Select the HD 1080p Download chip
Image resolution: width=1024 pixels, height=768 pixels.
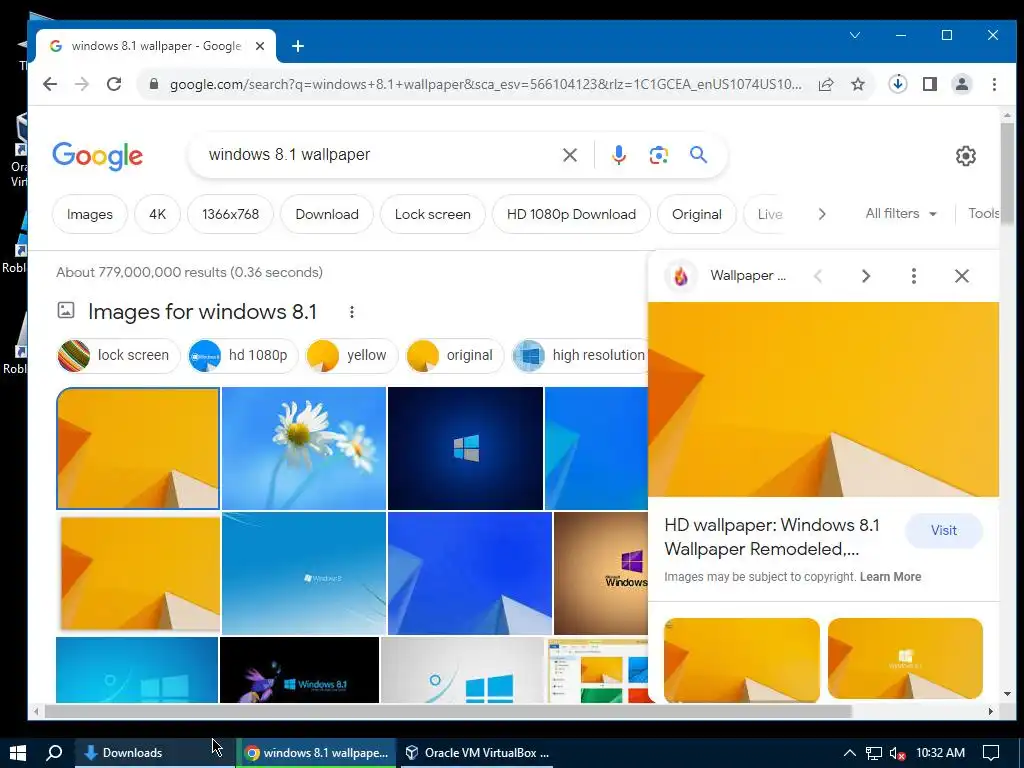click(x=571, y=214)
